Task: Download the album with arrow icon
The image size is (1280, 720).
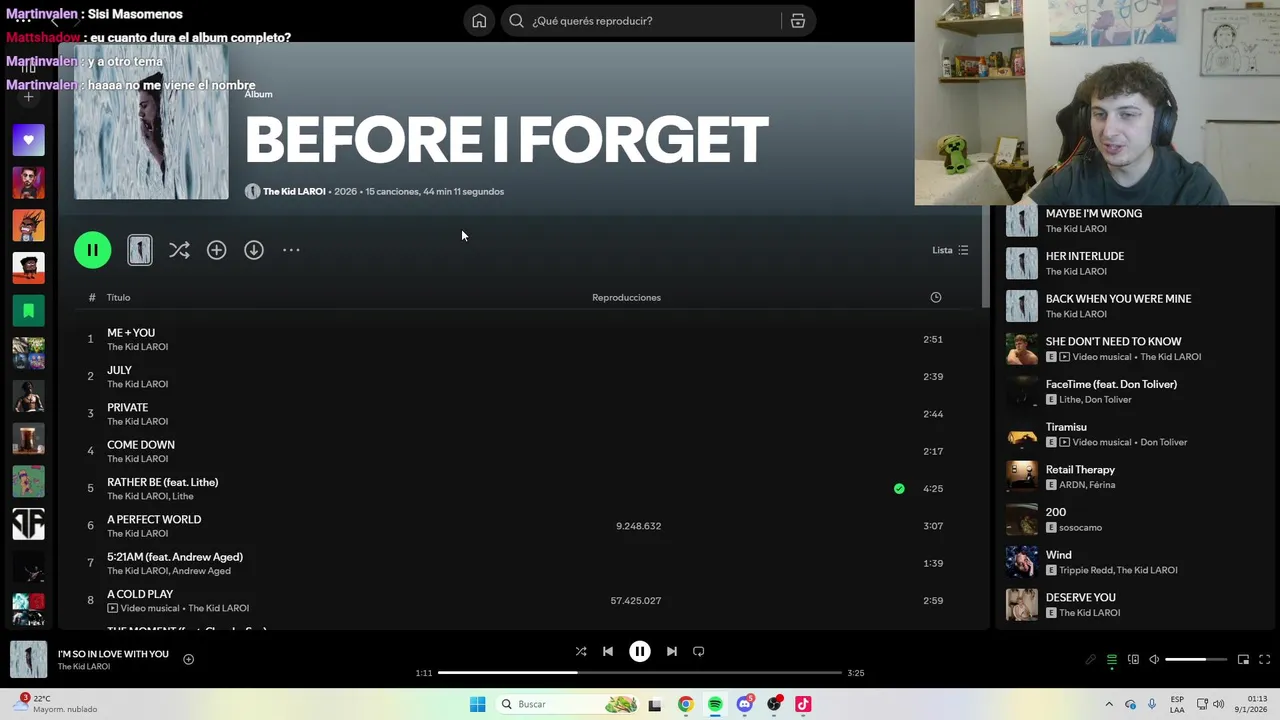Action: point(254,250)
